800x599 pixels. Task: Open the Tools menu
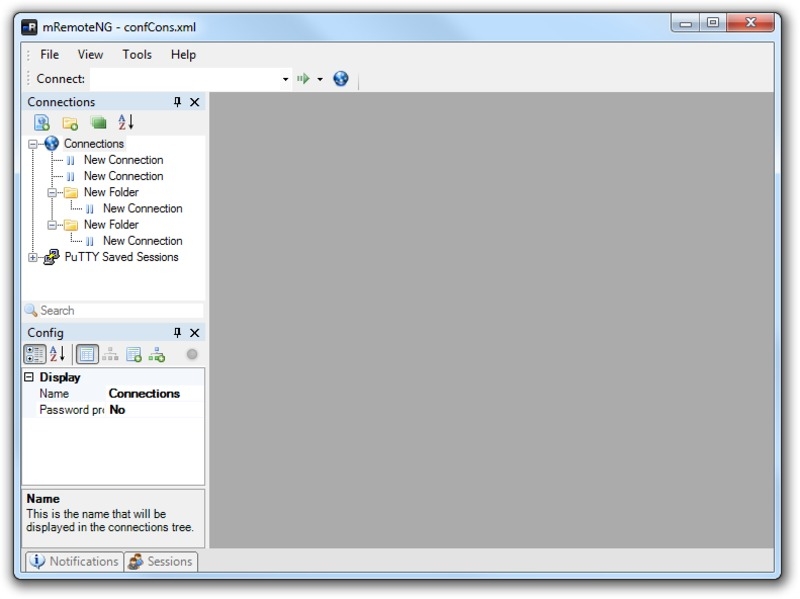point(137,55)
